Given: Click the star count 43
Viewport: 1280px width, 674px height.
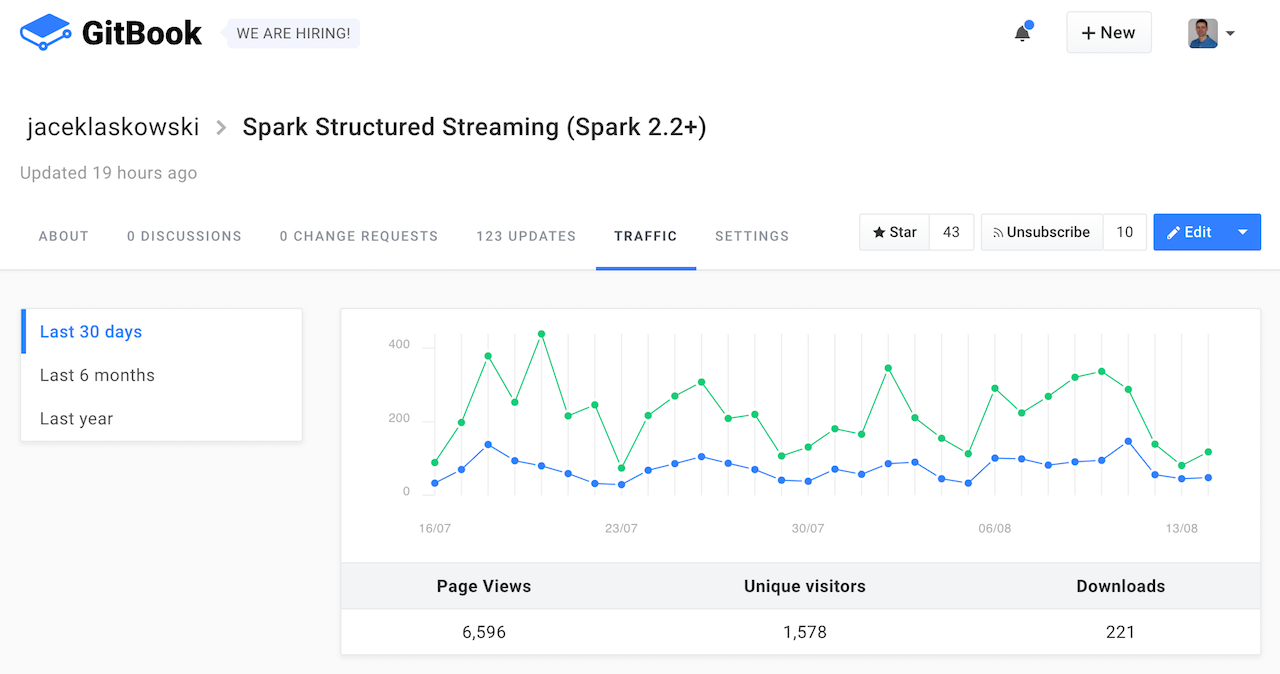Looking at the screenshot, I should pyautogui.click(x=951, y=232).
